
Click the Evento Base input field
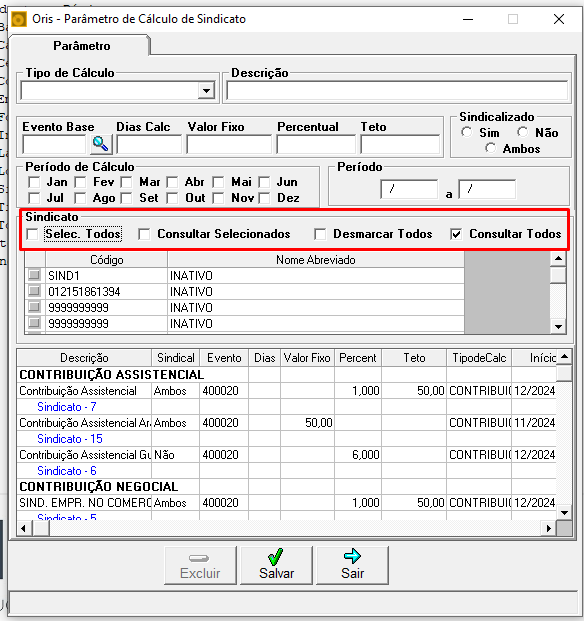point(55,144)
